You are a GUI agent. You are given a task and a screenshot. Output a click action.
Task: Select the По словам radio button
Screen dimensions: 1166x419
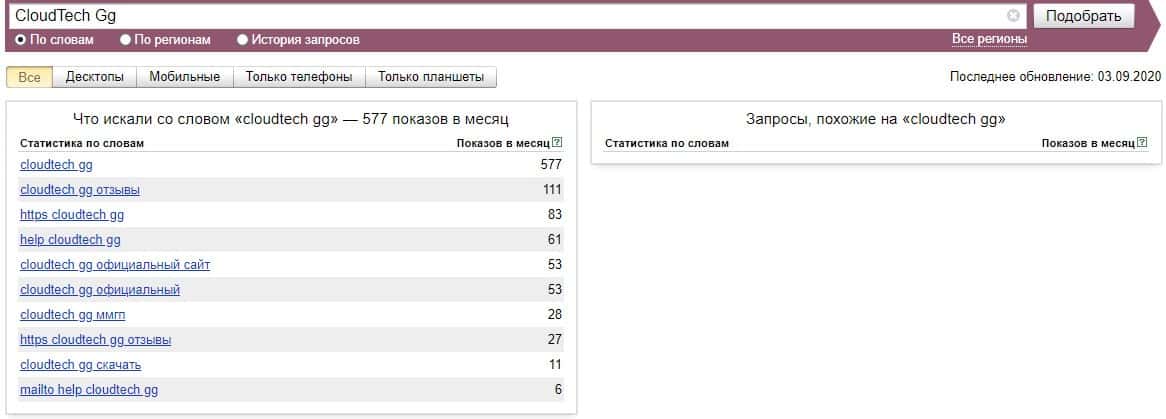[x=21, y=40]
